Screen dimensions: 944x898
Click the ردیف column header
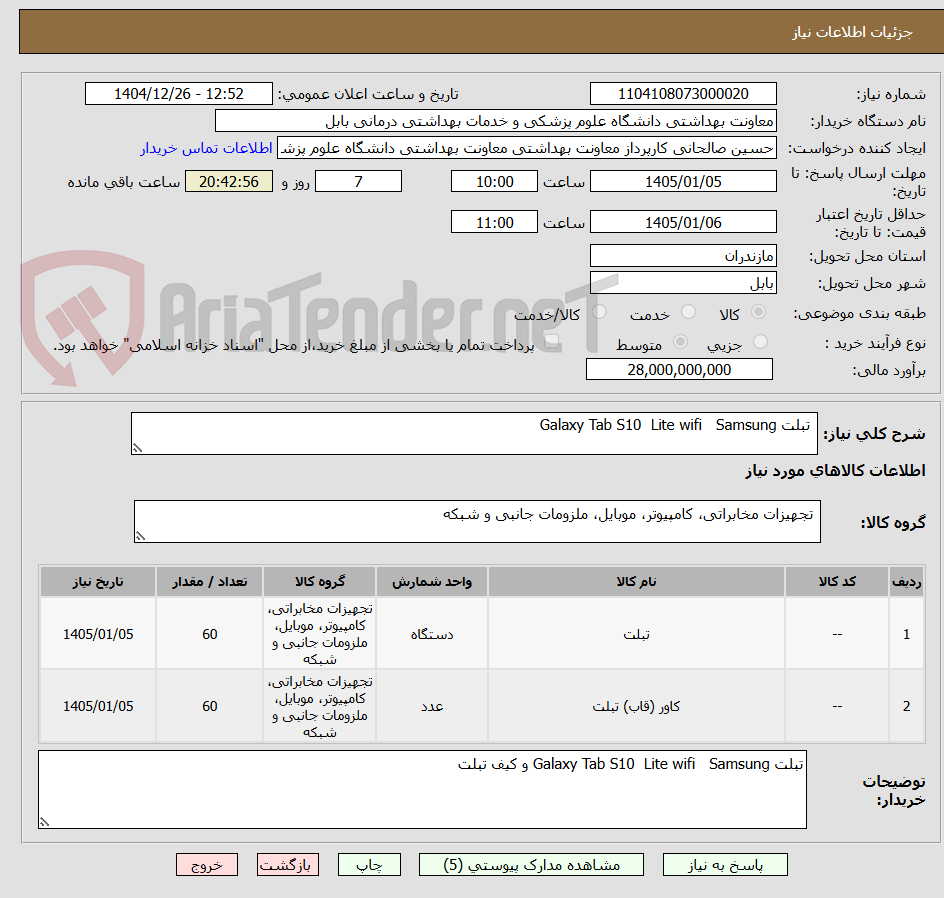point(906,581)
